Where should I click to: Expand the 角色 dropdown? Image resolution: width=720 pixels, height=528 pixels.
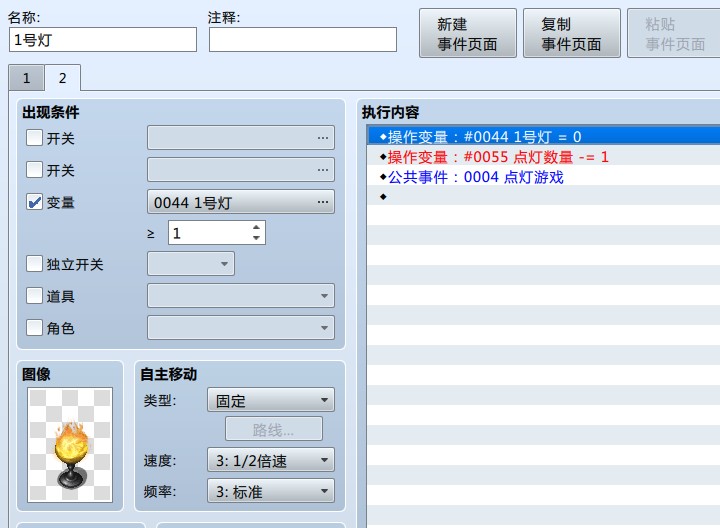point(241,328)
